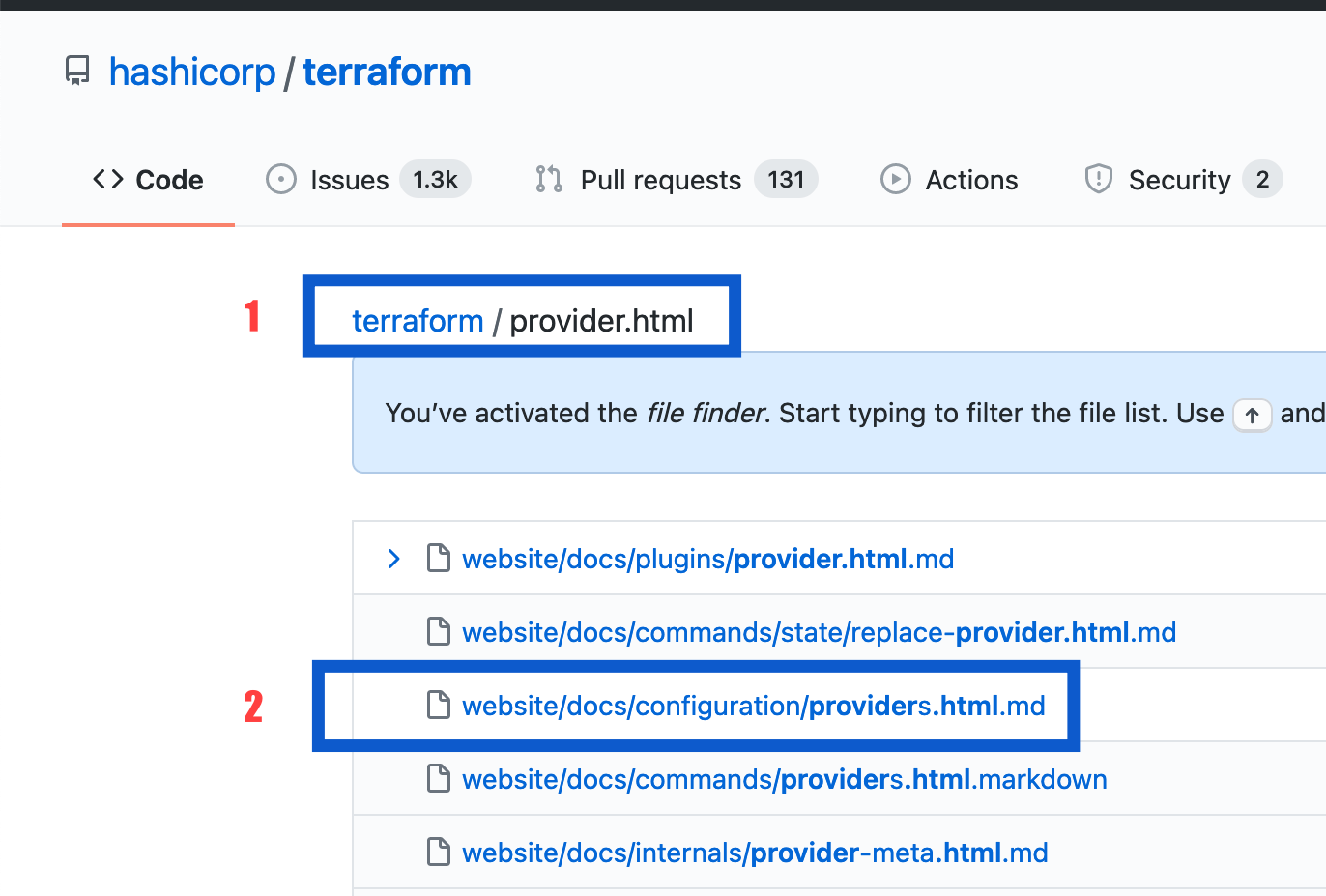Click the Code tab angle-brackets icon

(x=108, y=180)
